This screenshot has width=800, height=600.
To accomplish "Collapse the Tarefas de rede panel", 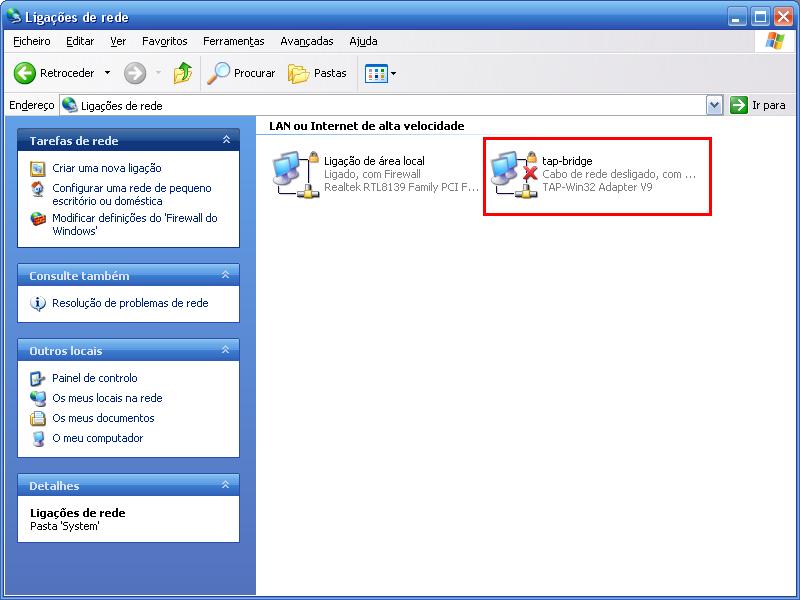I will 226,140.
